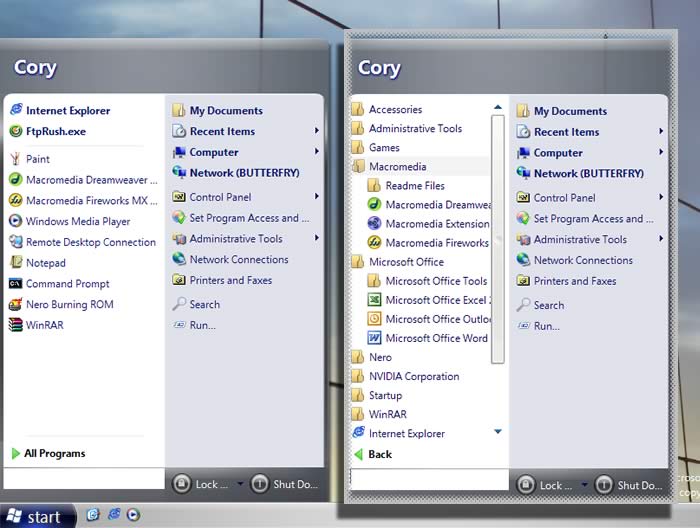This screenshot has width=700, height=528.
Task: Expand Control Panel submenu in left menu
Action: point(317,196)
